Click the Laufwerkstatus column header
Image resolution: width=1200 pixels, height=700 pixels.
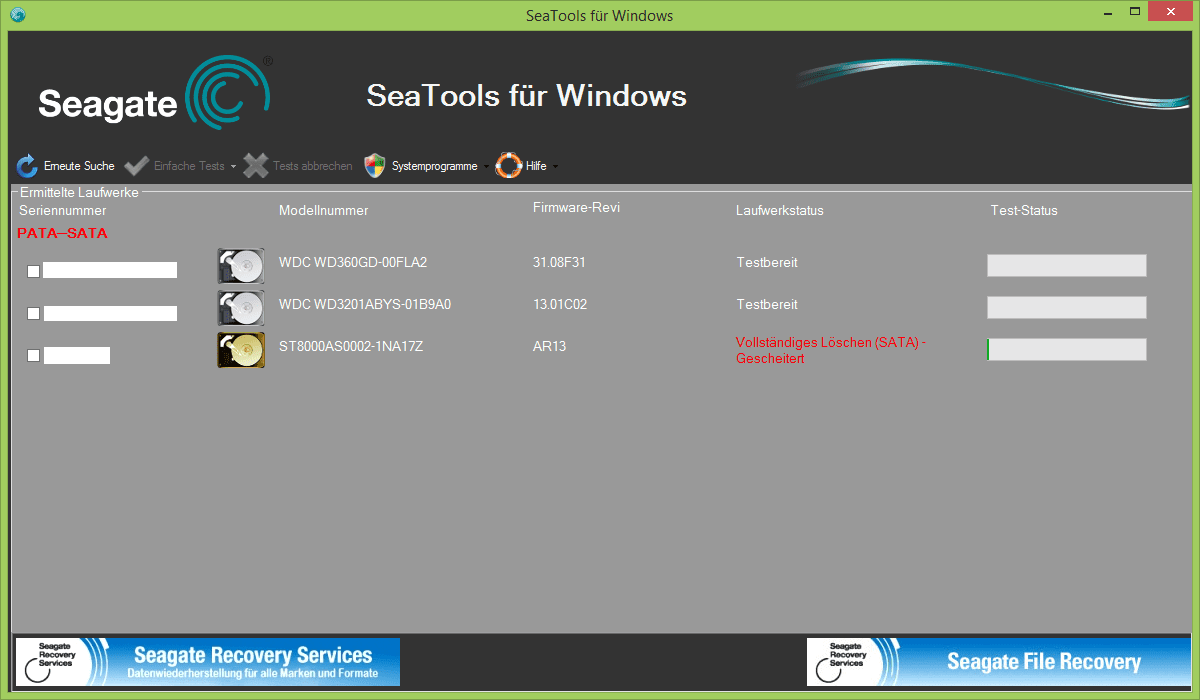780,211
